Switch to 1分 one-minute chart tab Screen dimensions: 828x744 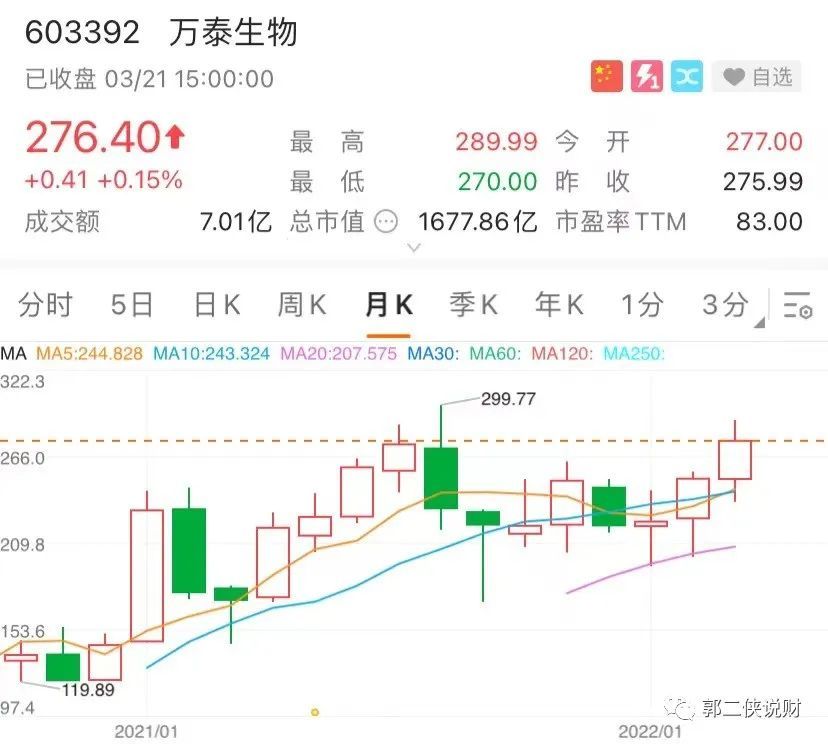pos(641,305)
